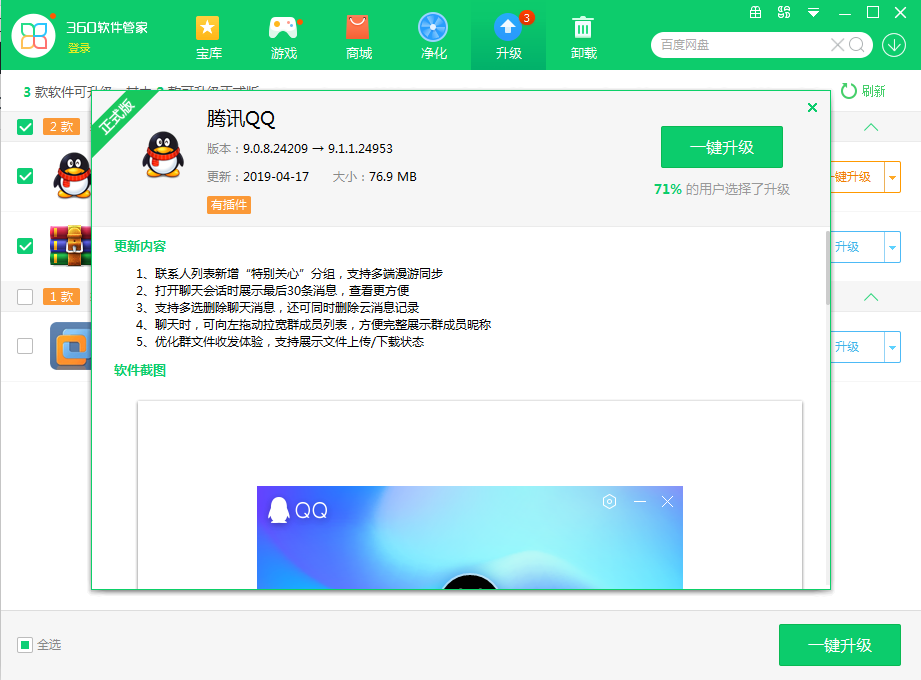Open the skin/theme icon in title bar
This screenshot has width=921, height=680.
(x=784, y=12)
